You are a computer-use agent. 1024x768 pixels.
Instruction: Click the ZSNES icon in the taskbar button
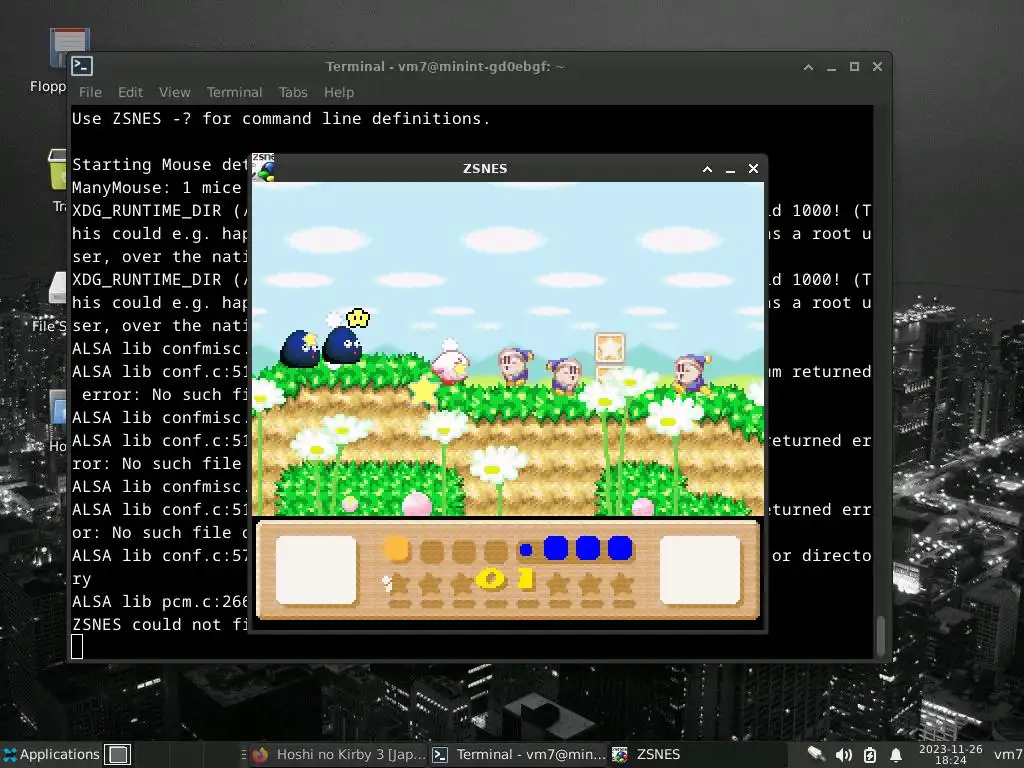(x=620, y=754)
